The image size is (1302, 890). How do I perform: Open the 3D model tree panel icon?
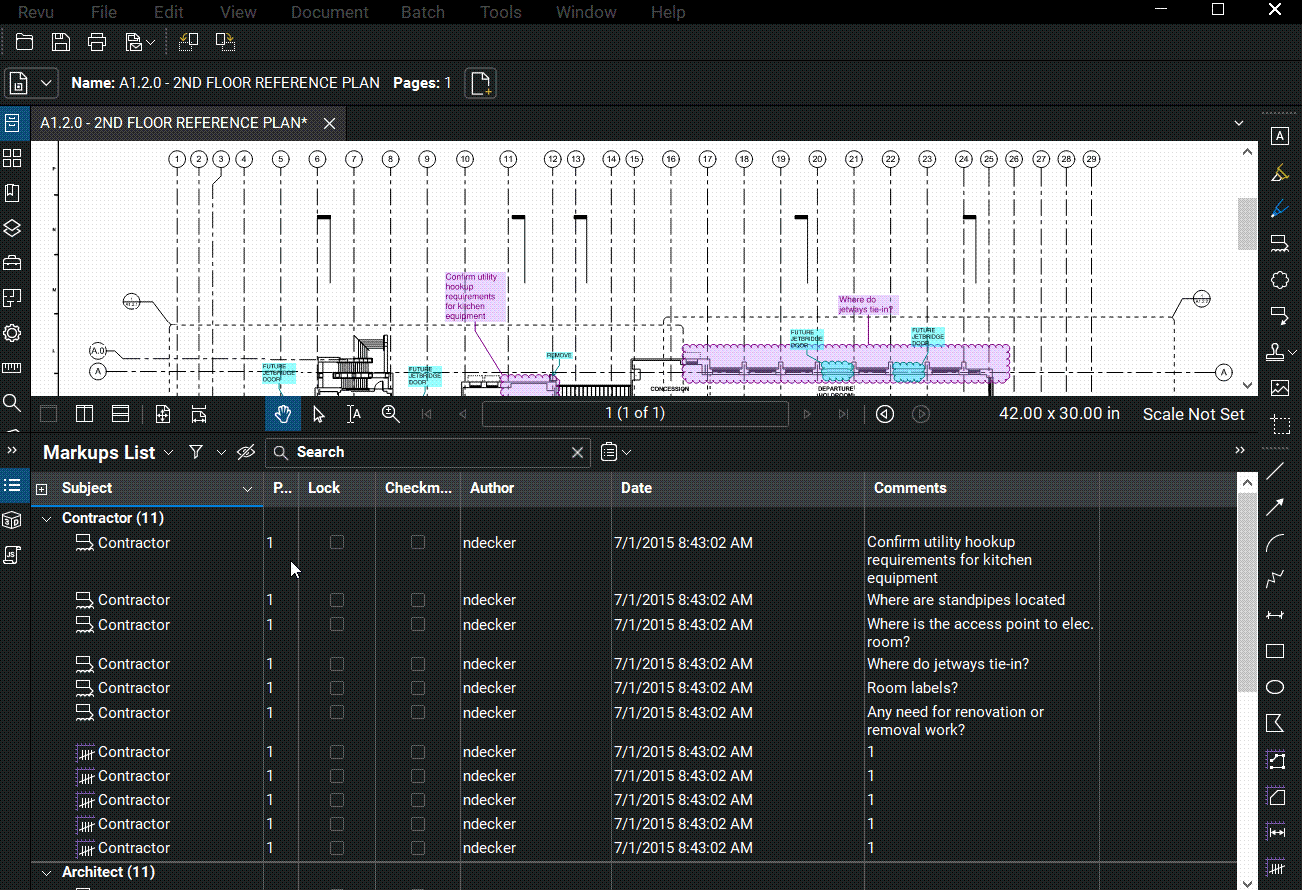(12, 521)
